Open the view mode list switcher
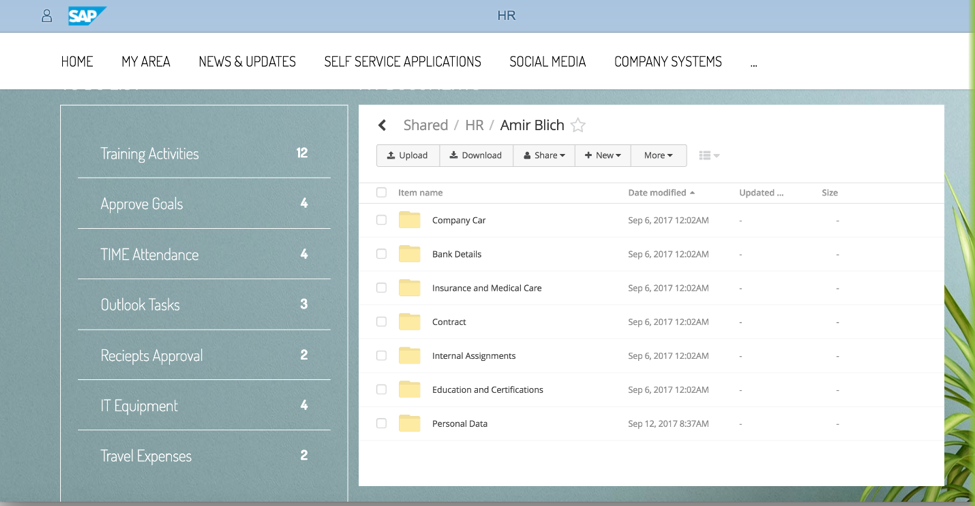This screenshot has width=975, height=506. 709,156
